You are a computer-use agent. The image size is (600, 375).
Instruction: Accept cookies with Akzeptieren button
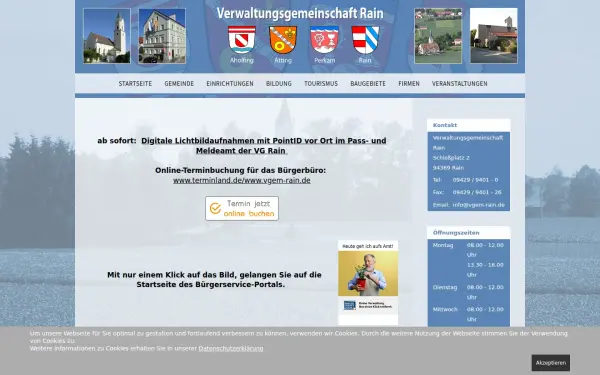tap(551, 363)
